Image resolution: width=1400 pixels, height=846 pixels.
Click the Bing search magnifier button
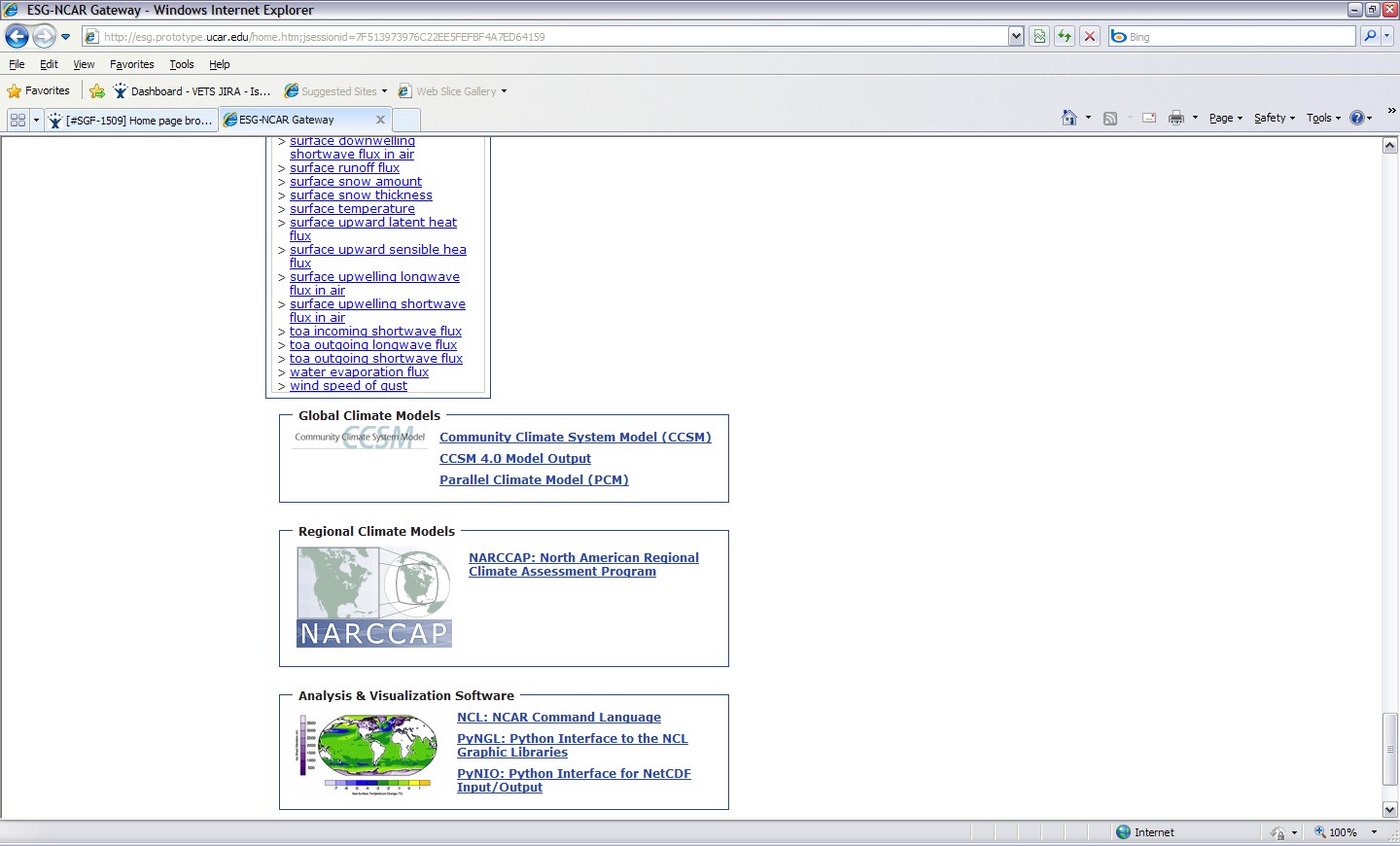pyautogui.click(x=1370, y=36)
